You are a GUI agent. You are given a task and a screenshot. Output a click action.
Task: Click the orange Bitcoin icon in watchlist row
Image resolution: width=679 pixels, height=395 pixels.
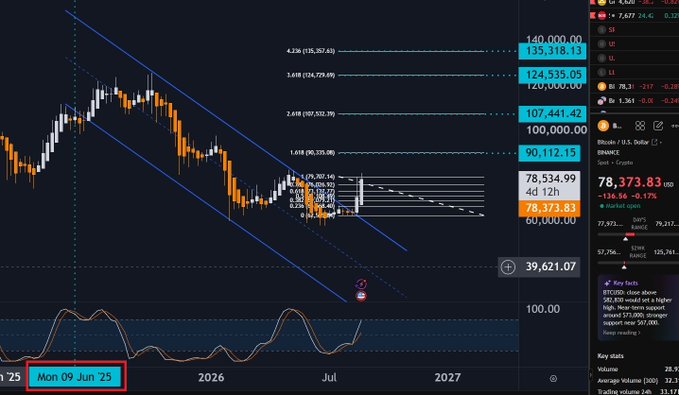(601, 87)
